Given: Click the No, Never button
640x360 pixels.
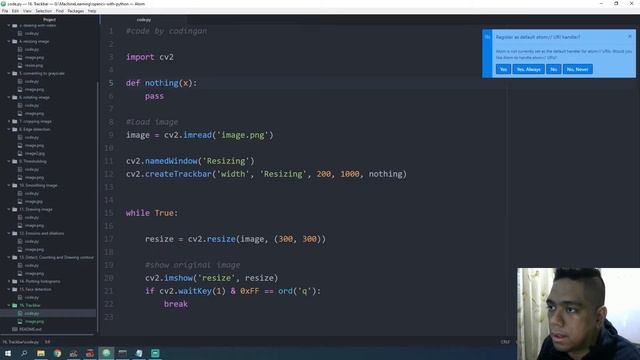Looking at the screenshot, I should (577, 69).
